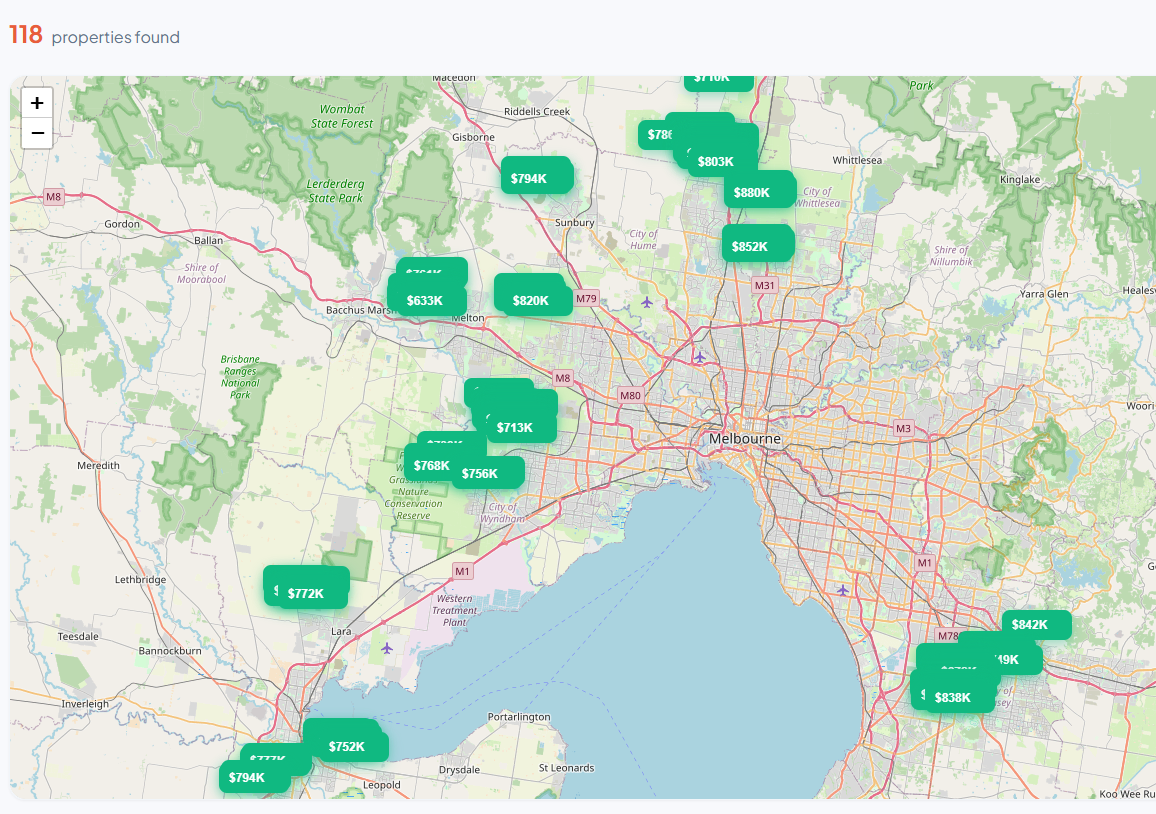
Task: Select the $880K property marker
Action: coord(759,192)
